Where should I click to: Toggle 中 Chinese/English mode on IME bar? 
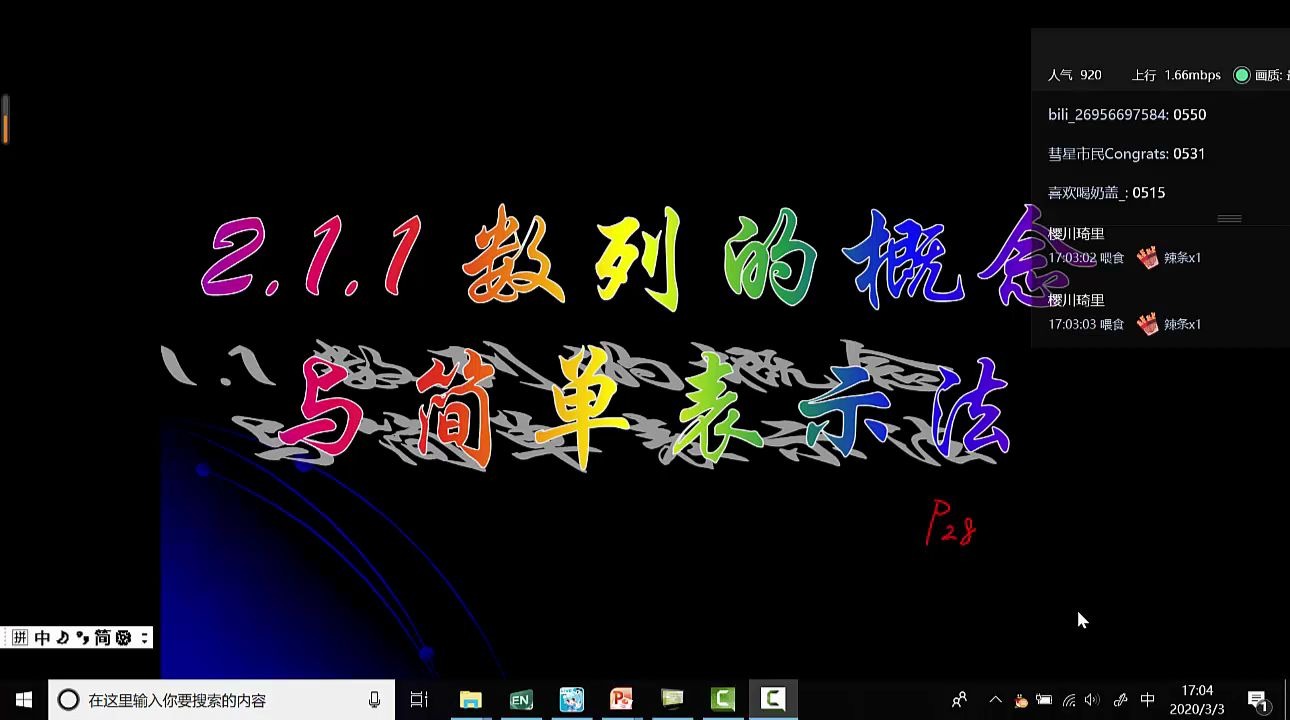tap(42, 638)
